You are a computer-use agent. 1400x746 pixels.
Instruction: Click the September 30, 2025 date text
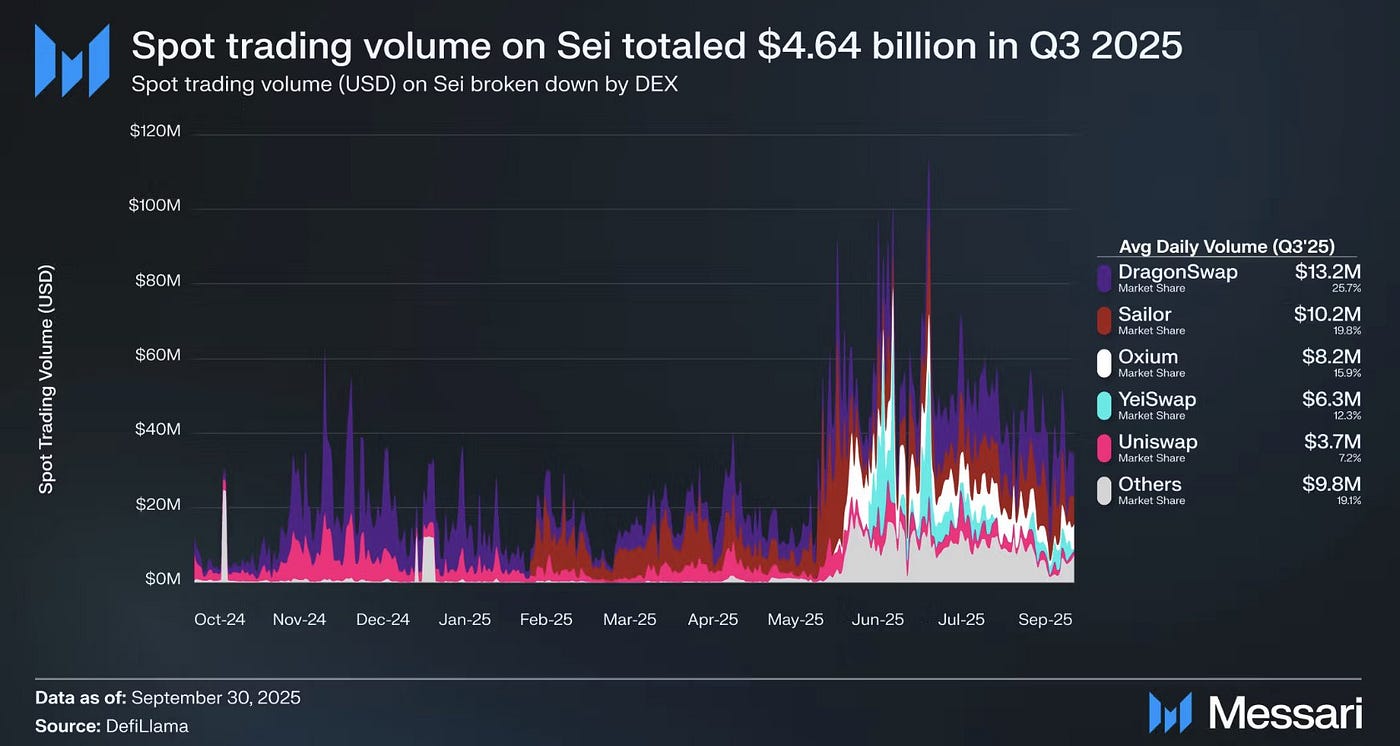click(x=216, y=698)
